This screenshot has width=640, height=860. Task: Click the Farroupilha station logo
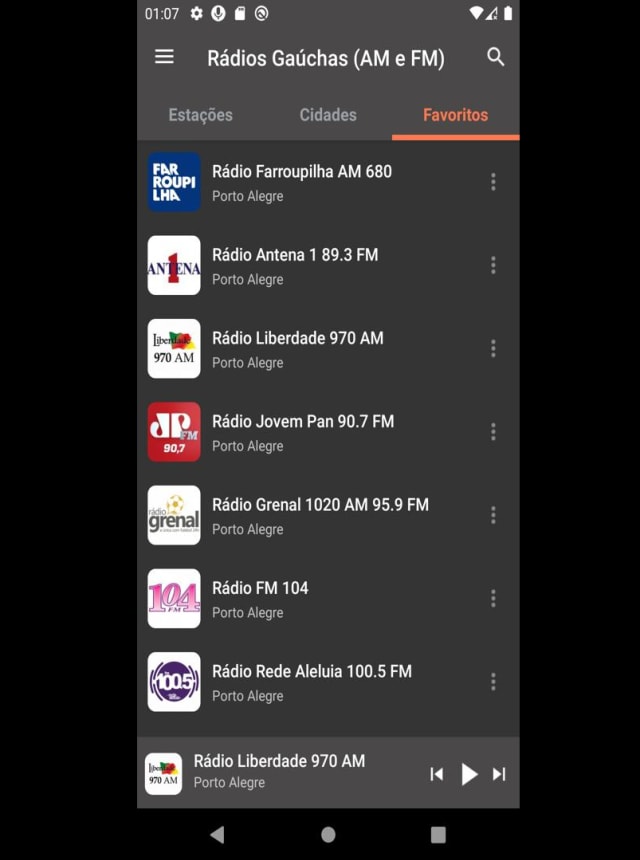pos(174,182)
